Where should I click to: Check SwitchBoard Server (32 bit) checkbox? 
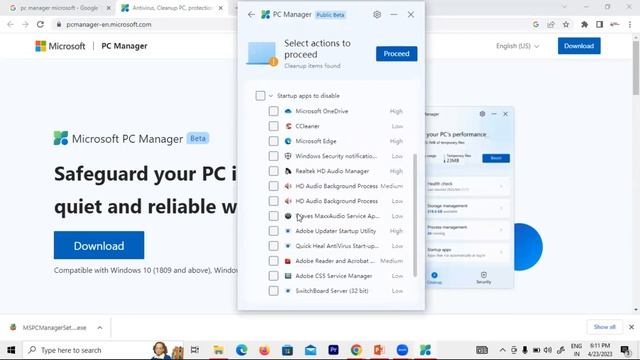click(x=273, y=291)
